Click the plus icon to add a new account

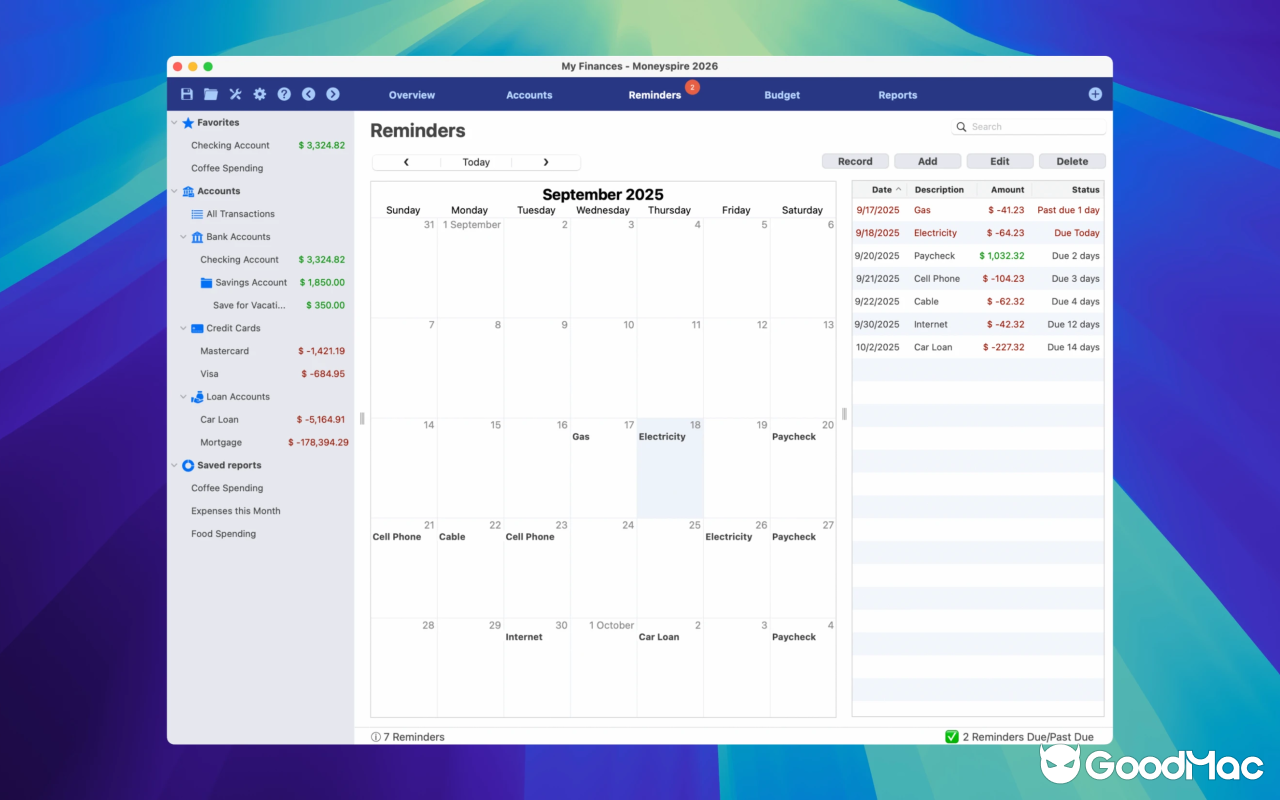pyautogui.click(x=1095, y=94)
